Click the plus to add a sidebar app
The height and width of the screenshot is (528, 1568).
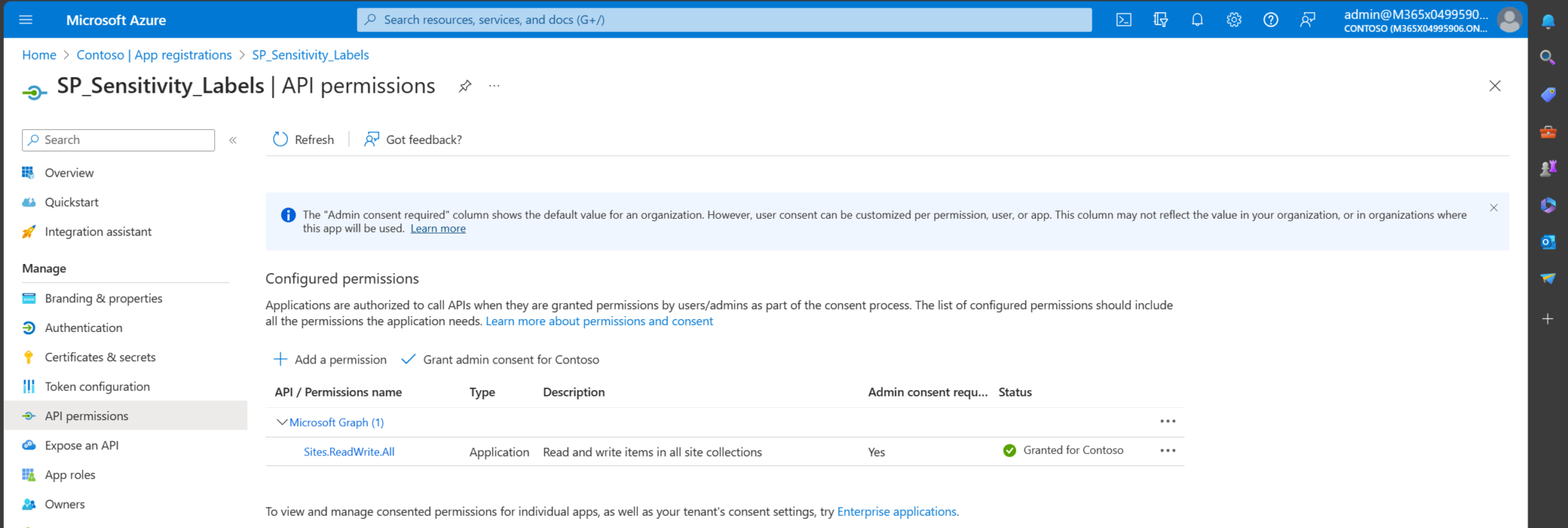pos(1548,318)
